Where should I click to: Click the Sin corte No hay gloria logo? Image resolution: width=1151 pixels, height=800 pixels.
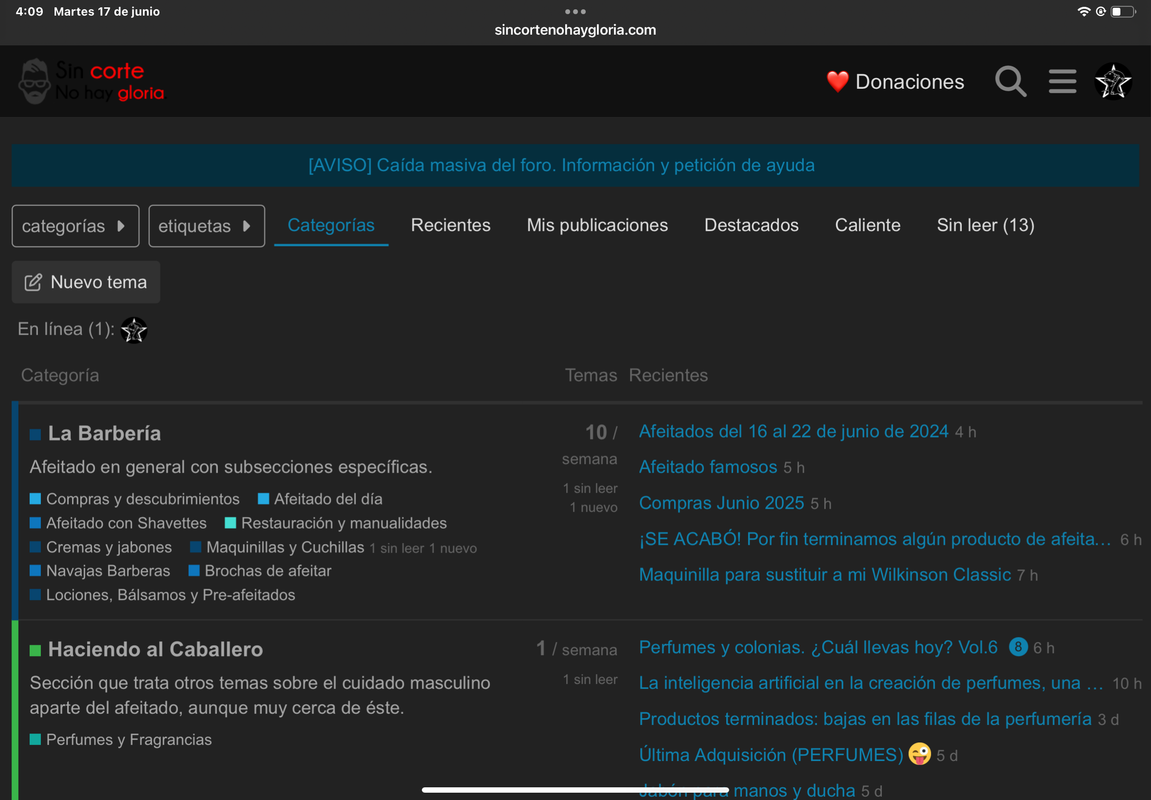(92, 81)
